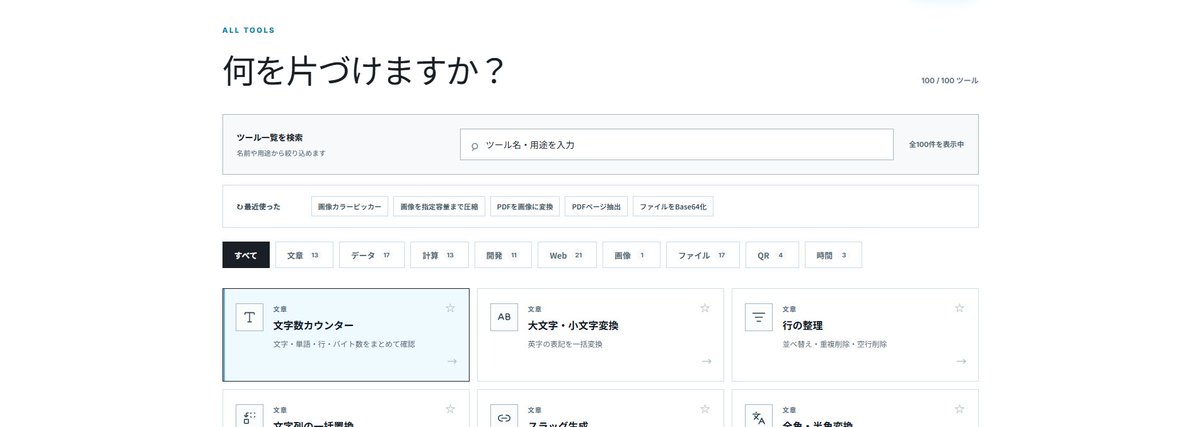Filter tools by Web category
The height and width of the screenshot is (427, 1200).
tap(567, 255)
